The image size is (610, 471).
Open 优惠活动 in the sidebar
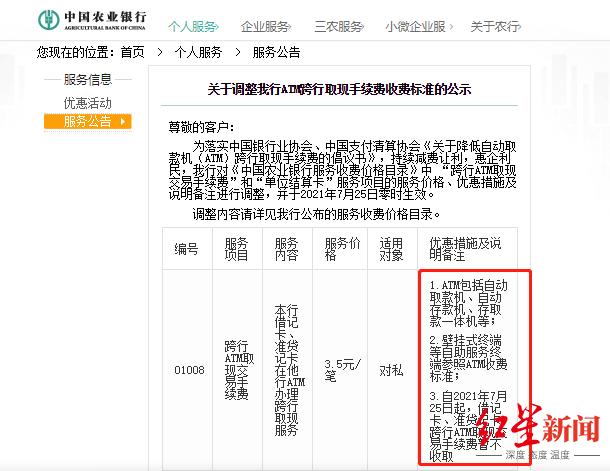coord(88,103)
